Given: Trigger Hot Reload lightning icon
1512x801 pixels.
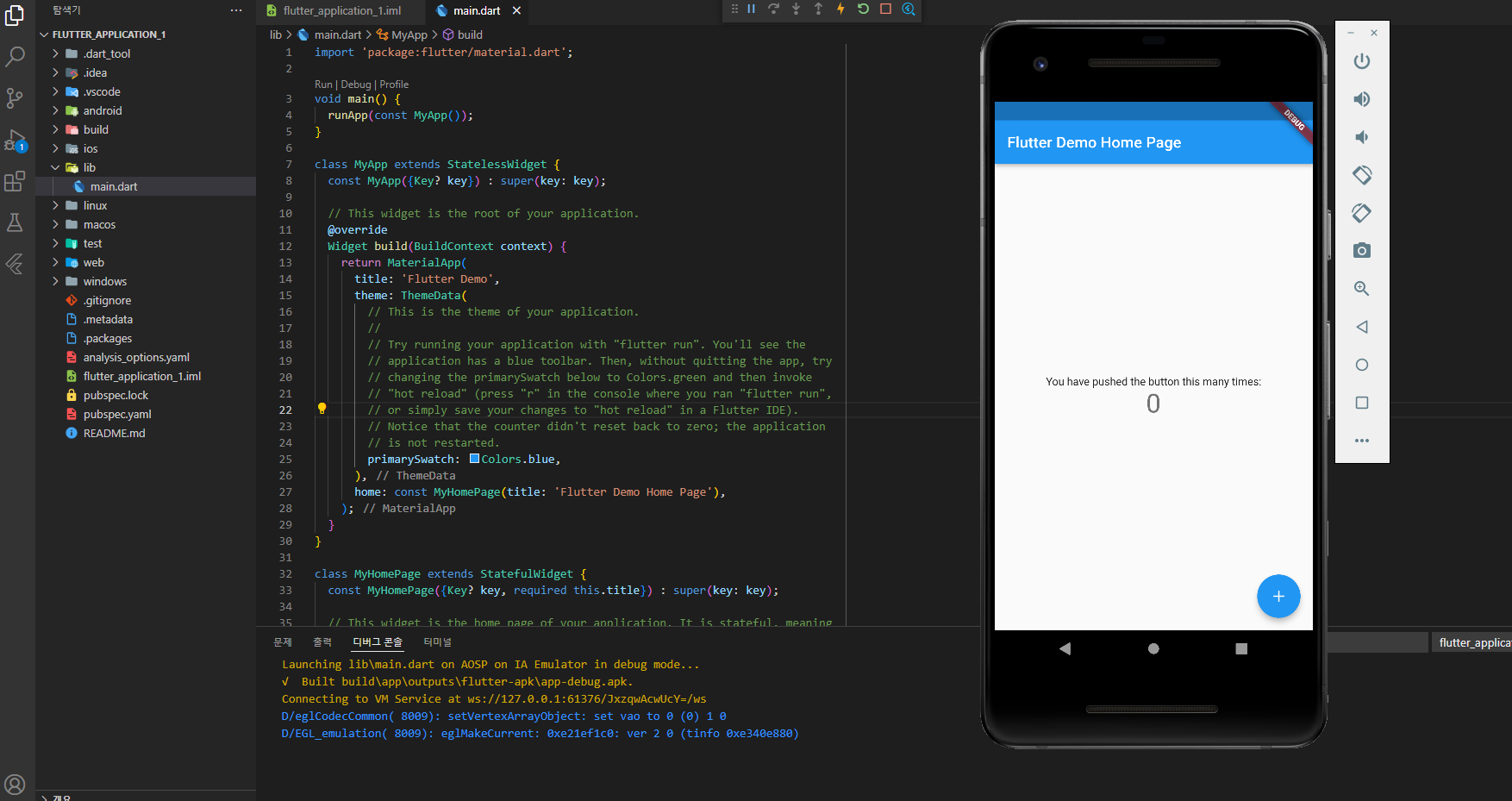Looking at the screenshot, I should click(840, 9).
